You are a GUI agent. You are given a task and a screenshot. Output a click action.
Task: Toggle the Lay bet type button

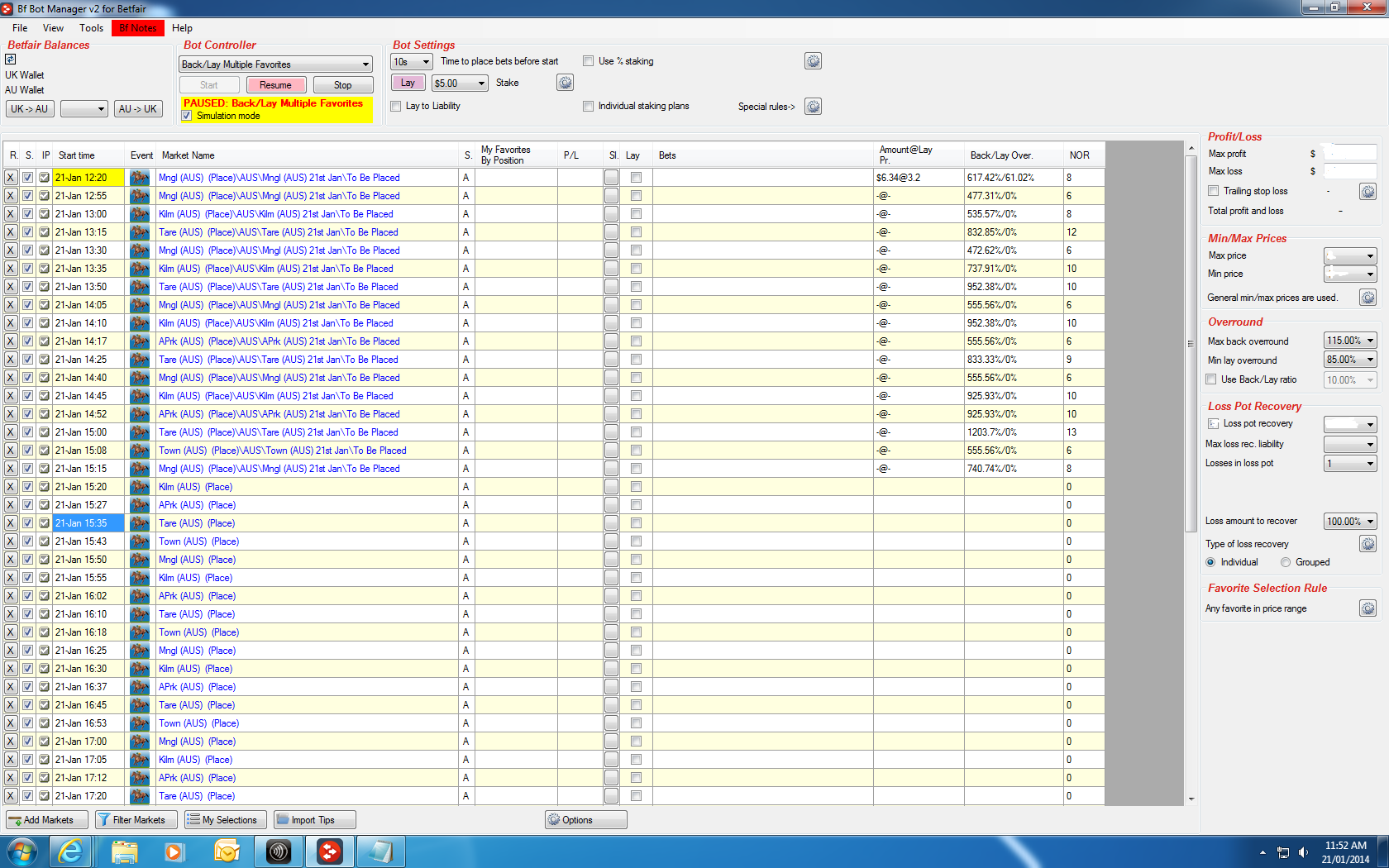[408, 83]
